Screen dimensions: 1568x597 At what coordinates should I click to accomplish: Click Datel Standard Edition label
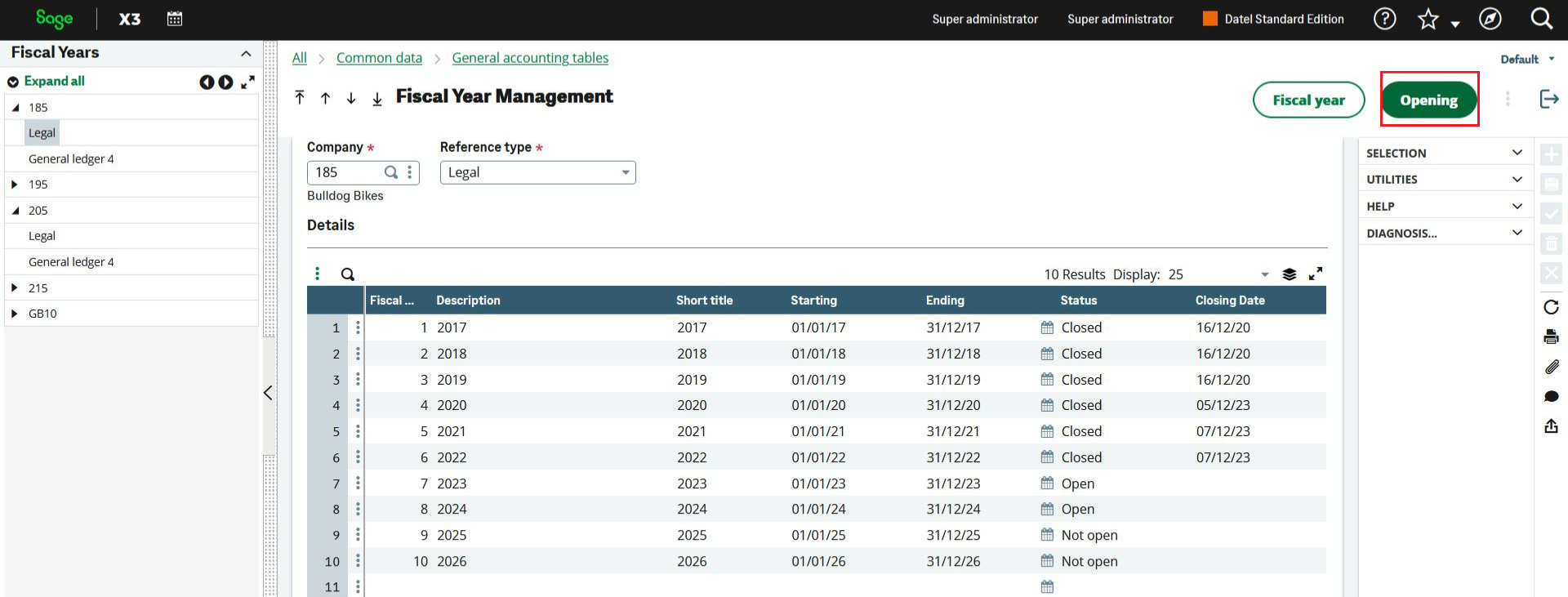1284,19
